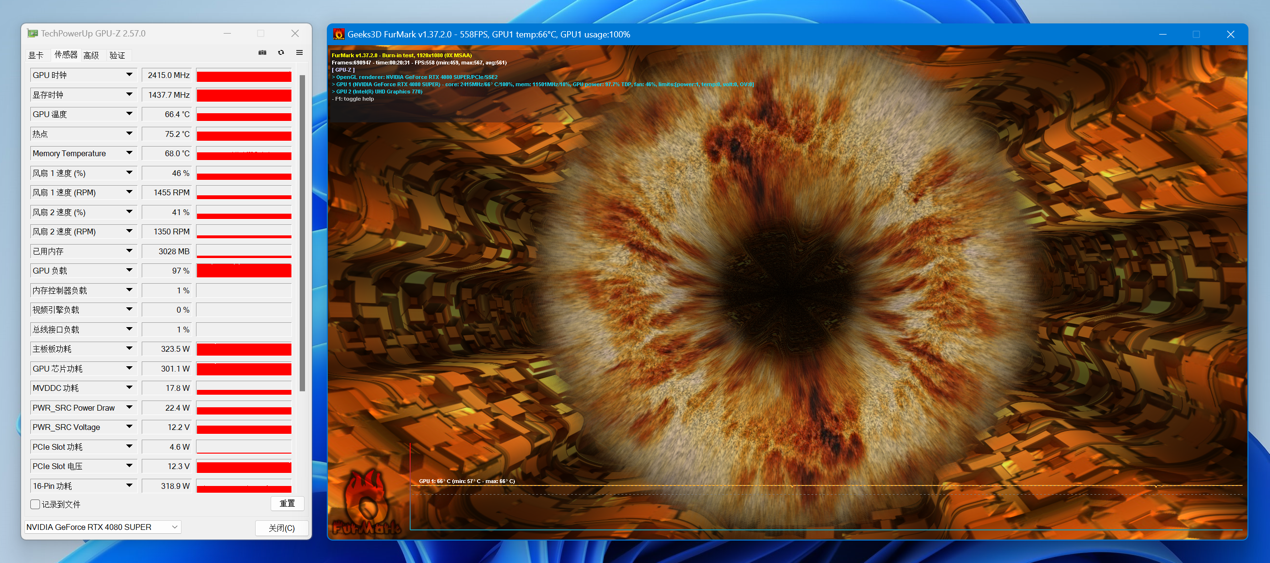
Task: Open the 总线接口负载 sensor dropdown
Action: coord(129,330)
